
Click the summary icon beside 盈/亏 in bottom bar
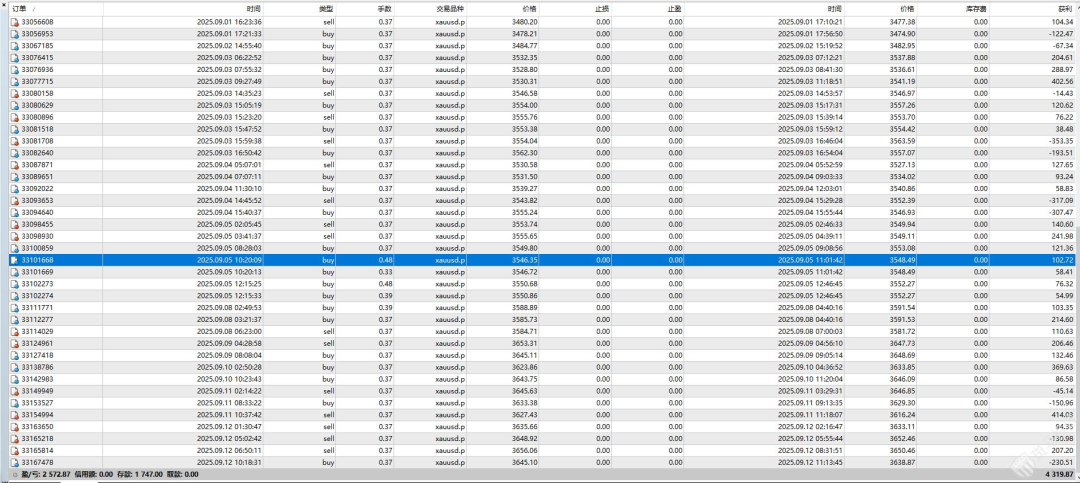tap(13, 474)
